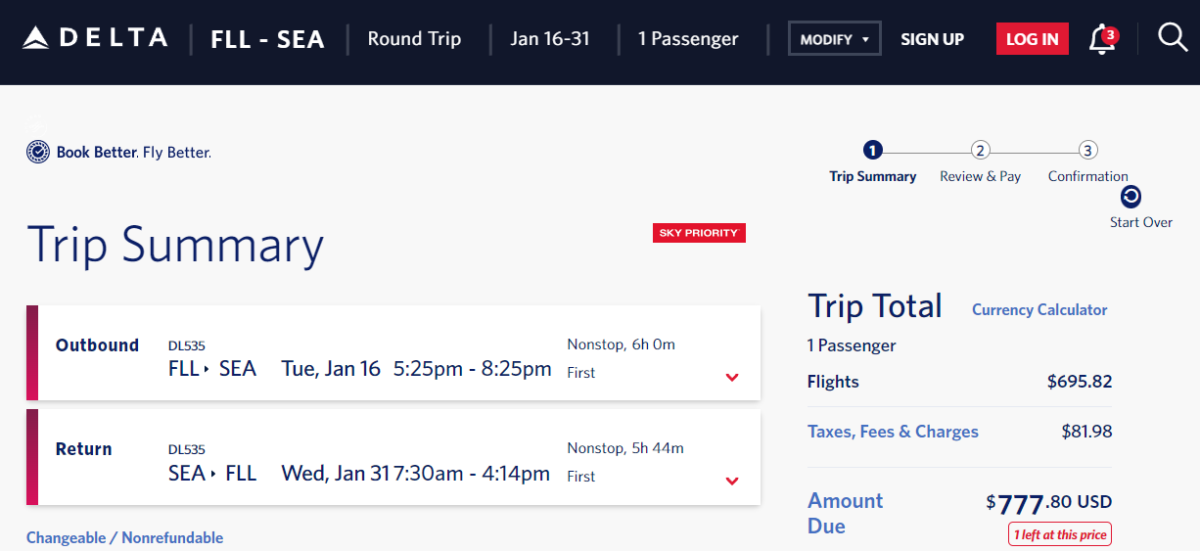Click the Delta logo in header
Image resolution: width=1200 pixels, height=551 pixels.
coord(95,39)
